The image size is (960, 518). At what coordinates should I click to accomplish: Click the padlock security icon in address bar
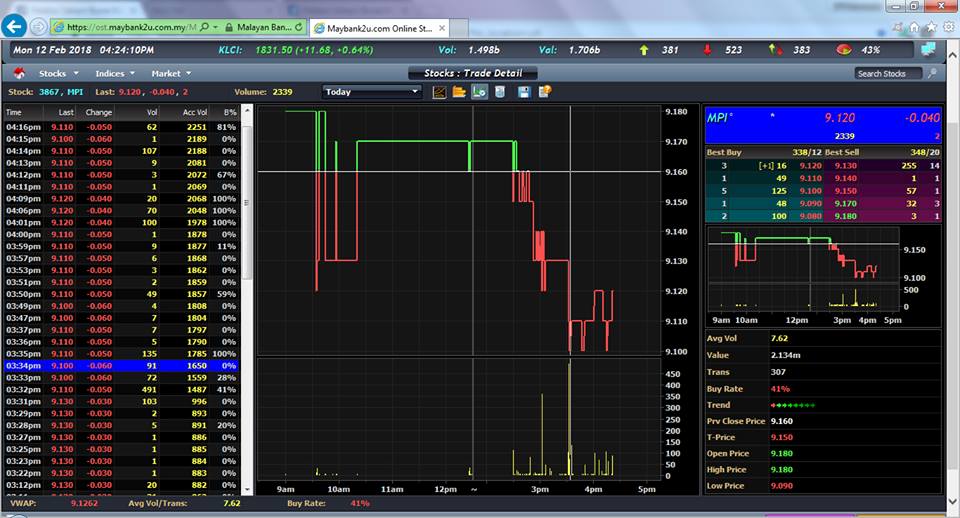click(229, 28)
